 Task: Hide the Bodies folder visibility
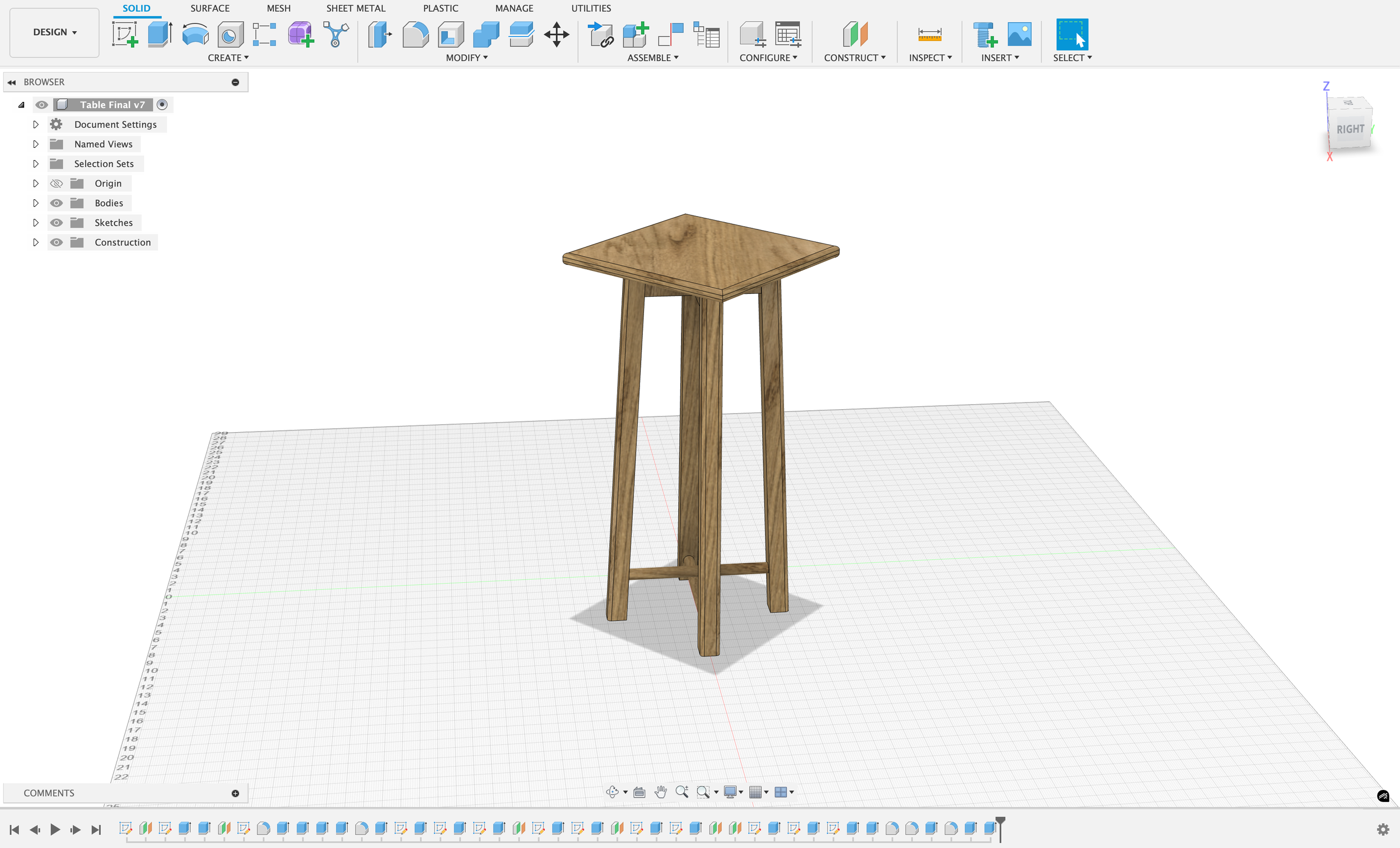pos(56,203)
